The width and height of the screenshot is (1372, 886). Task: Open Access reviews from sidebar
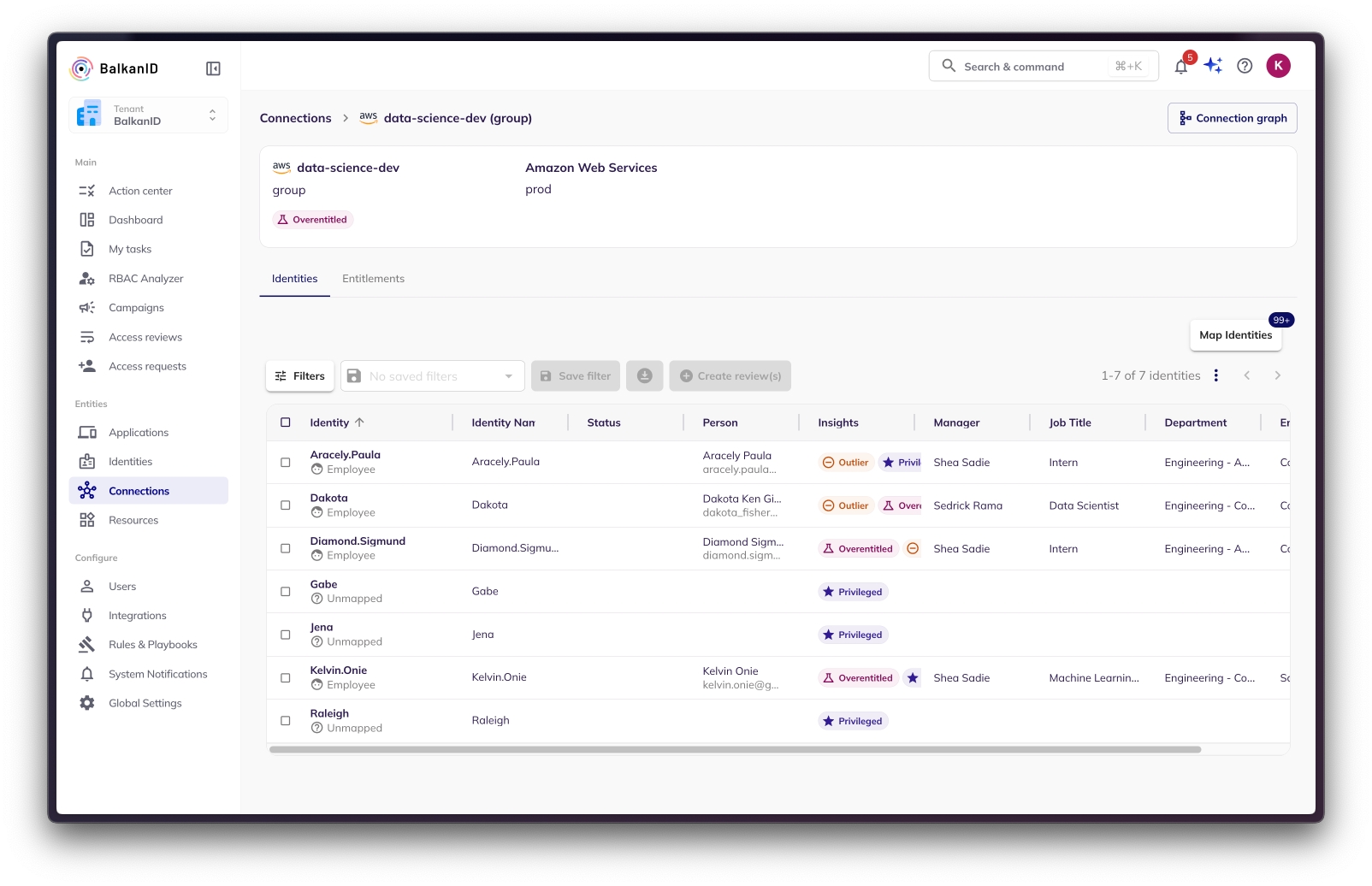click(x=145, y=338)
